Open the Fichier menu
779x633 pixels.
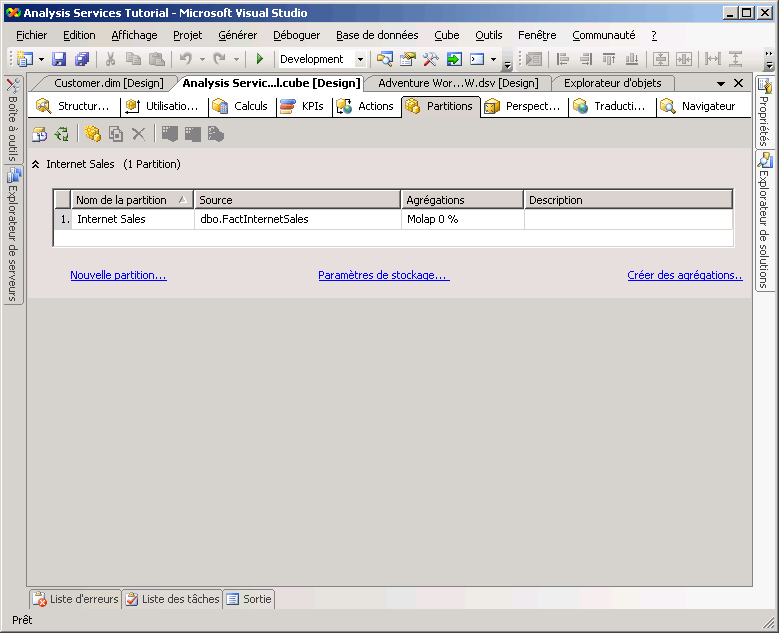pos(31,35)
